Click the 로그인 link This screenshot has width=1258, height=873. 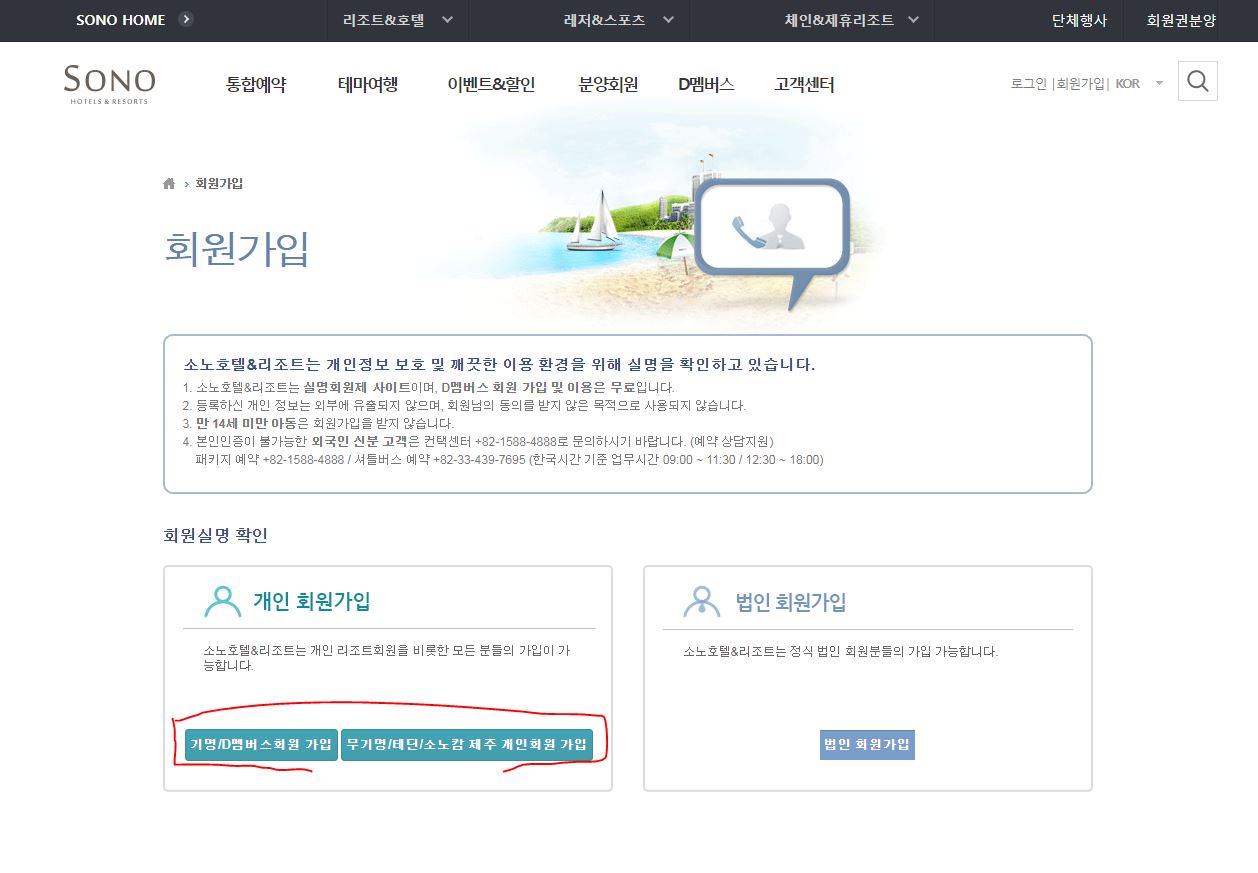1028,84
